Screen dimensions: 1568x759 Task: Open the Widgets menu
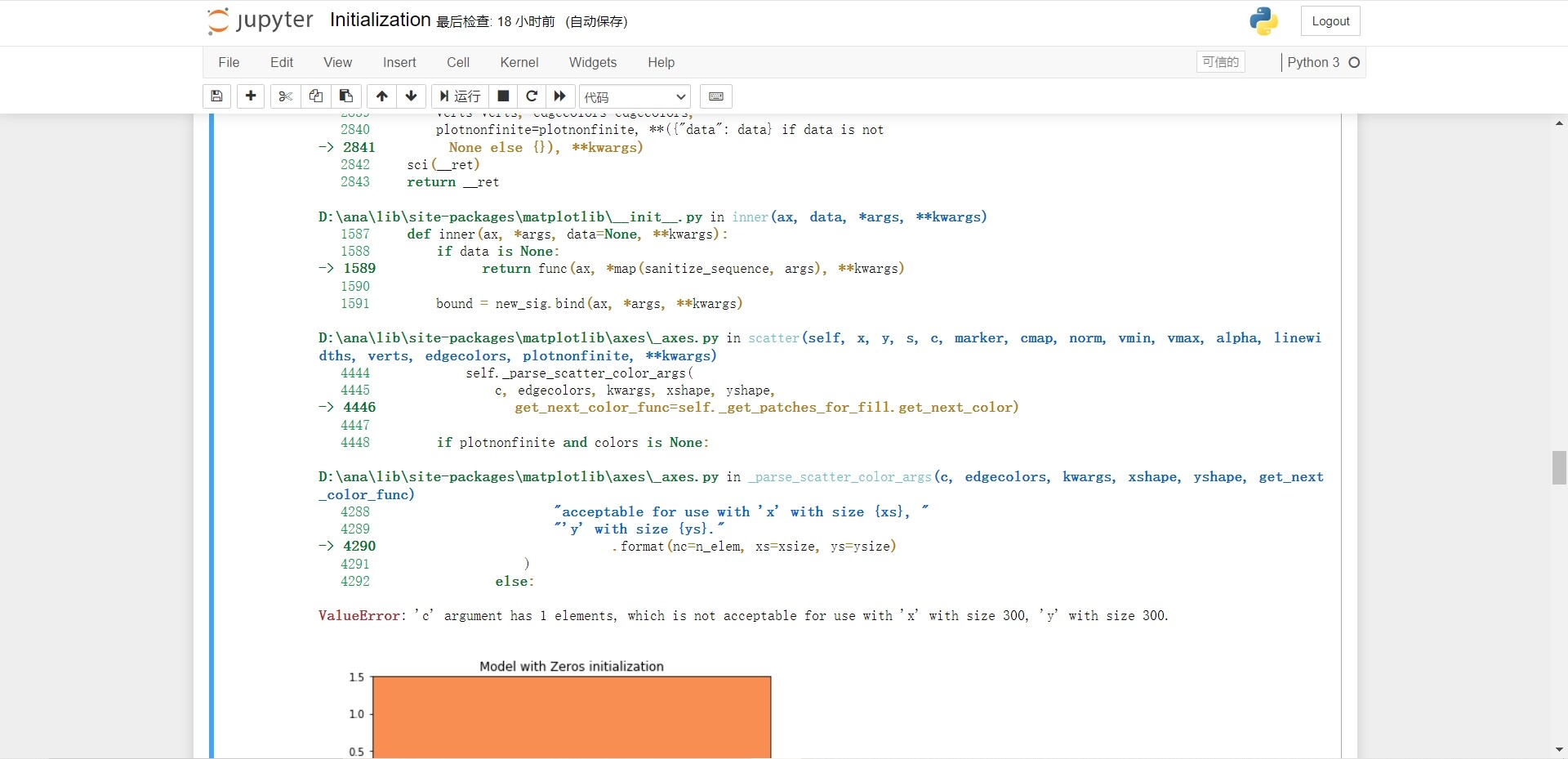(593, 62)
